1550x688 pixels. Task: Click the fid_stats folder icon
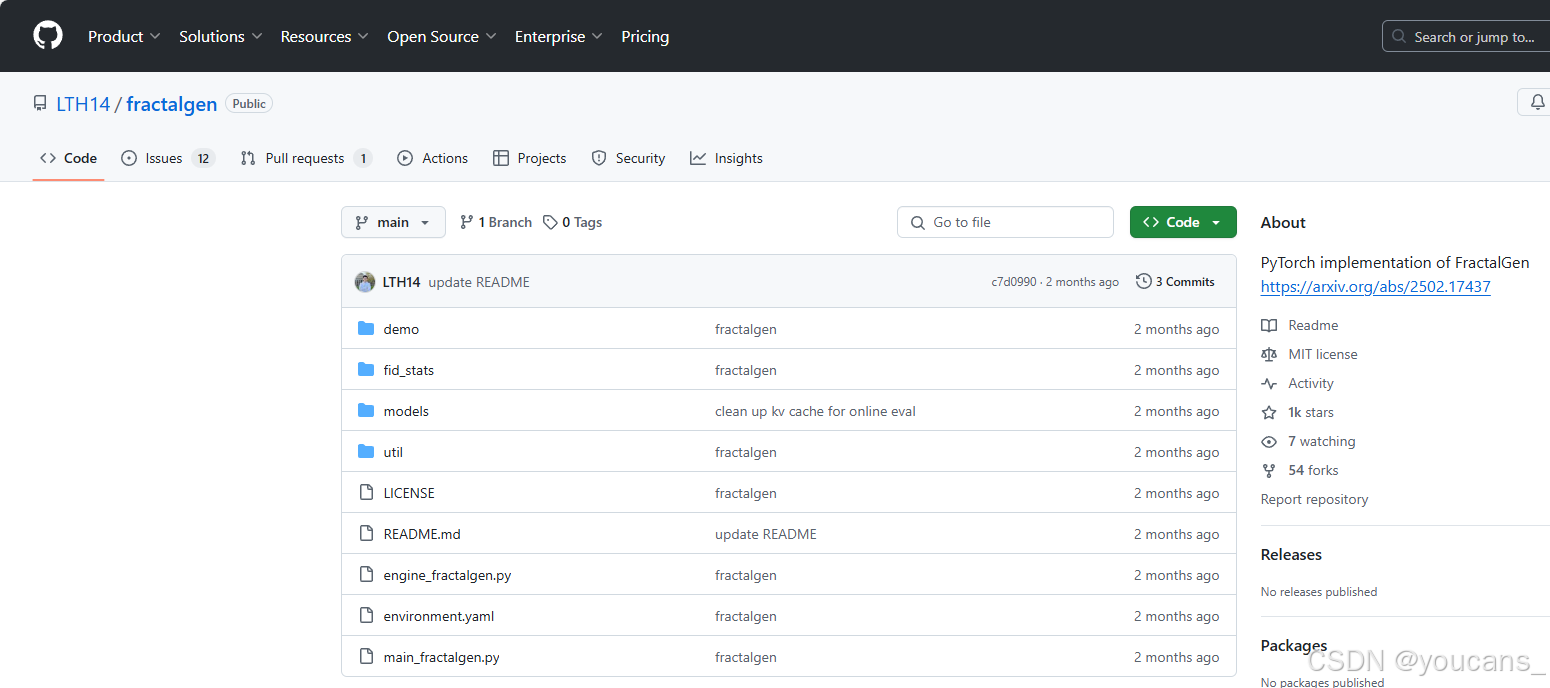click(366, 370)
